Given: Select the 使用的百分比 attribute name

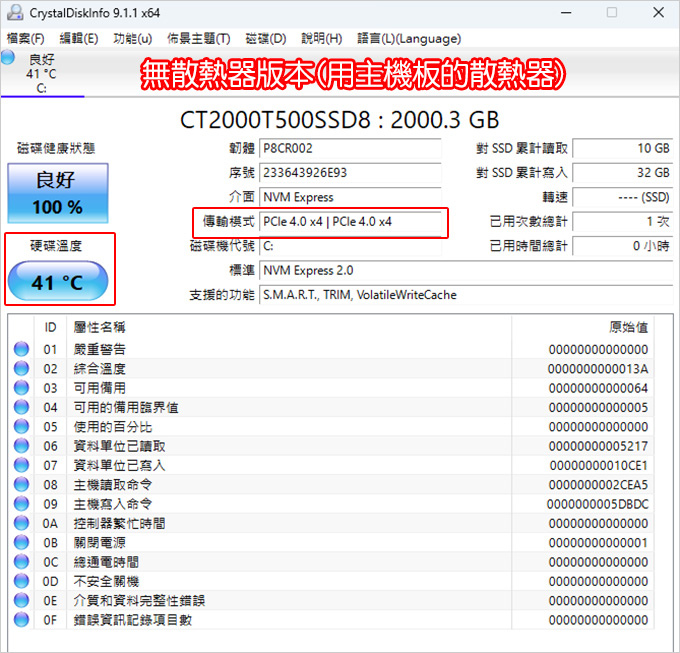Looking at the screenshot, I should click(113, 427).
